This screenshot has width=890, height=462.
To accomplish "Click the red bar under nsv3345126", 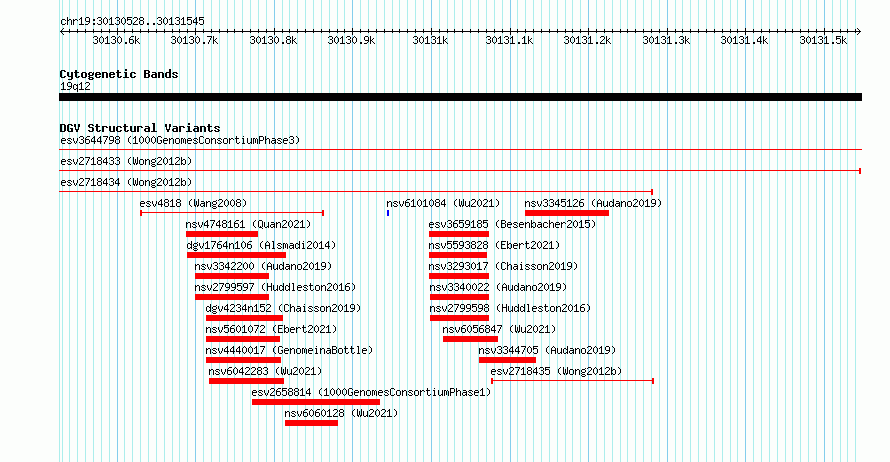I will [x=567, y=213].
